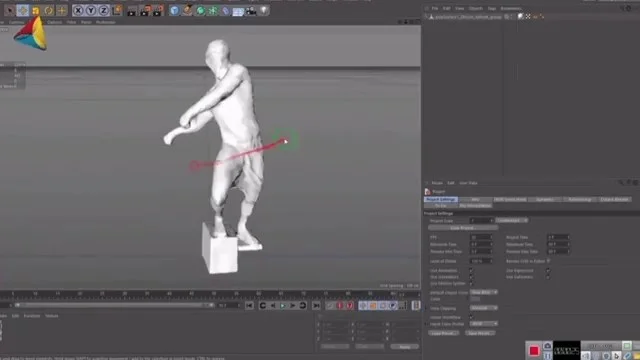Image resolution: width=640 pixels, height=360 pixels.
Task: Open the Attribute Manager Mode menu
Action: coord(437,183)
